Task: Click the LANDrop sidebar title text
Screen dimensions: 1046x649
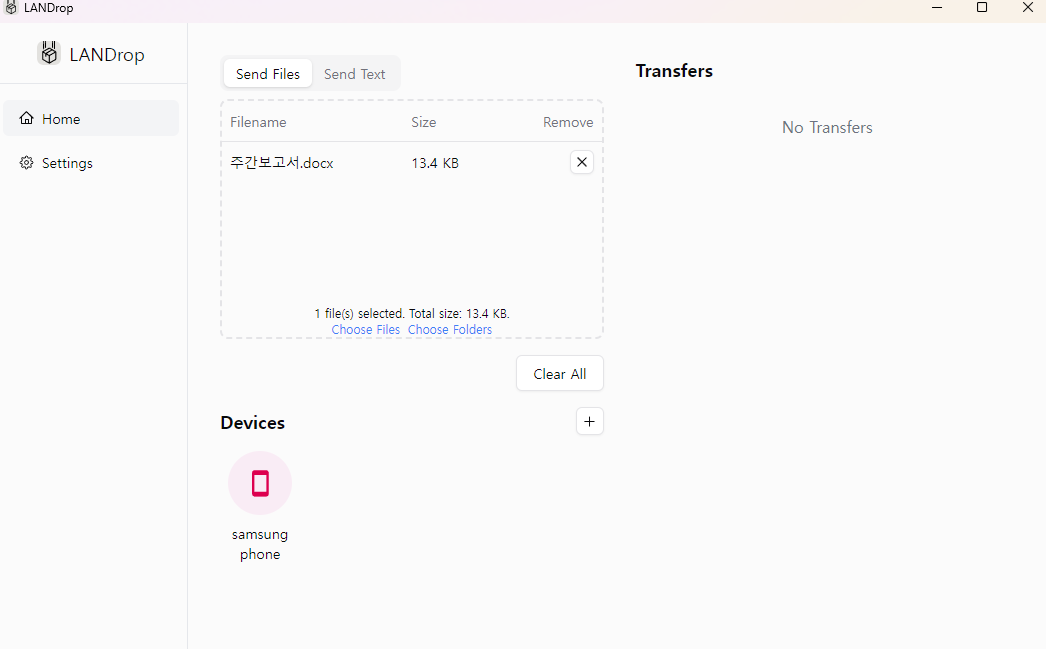Action: pos(107,55)
